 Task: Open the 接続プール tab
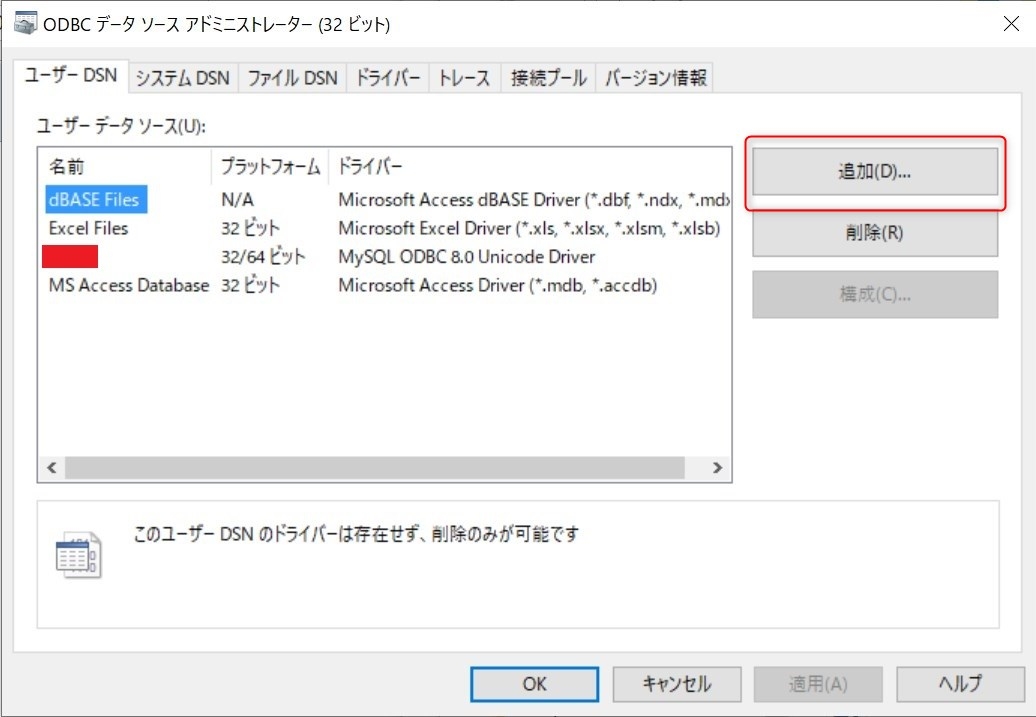(x=548, y=78)
